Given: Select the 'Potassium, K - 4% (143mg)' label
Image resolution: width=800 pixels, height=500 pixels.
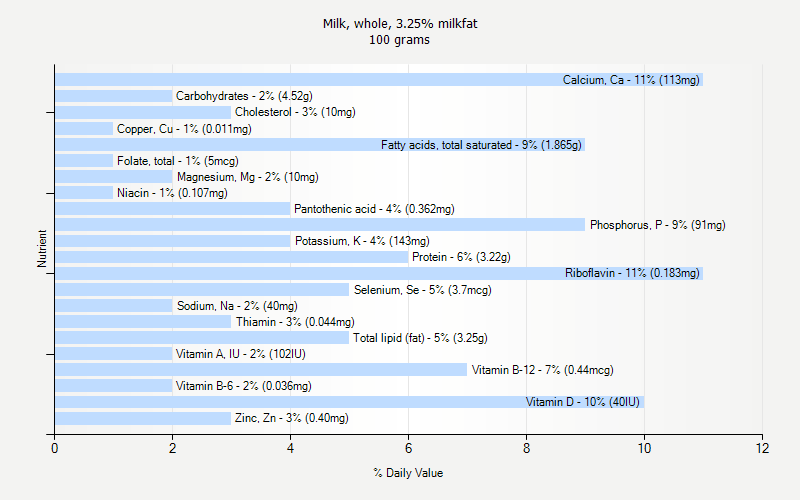Looking at the screenshot, I should [x=362, y=241].
